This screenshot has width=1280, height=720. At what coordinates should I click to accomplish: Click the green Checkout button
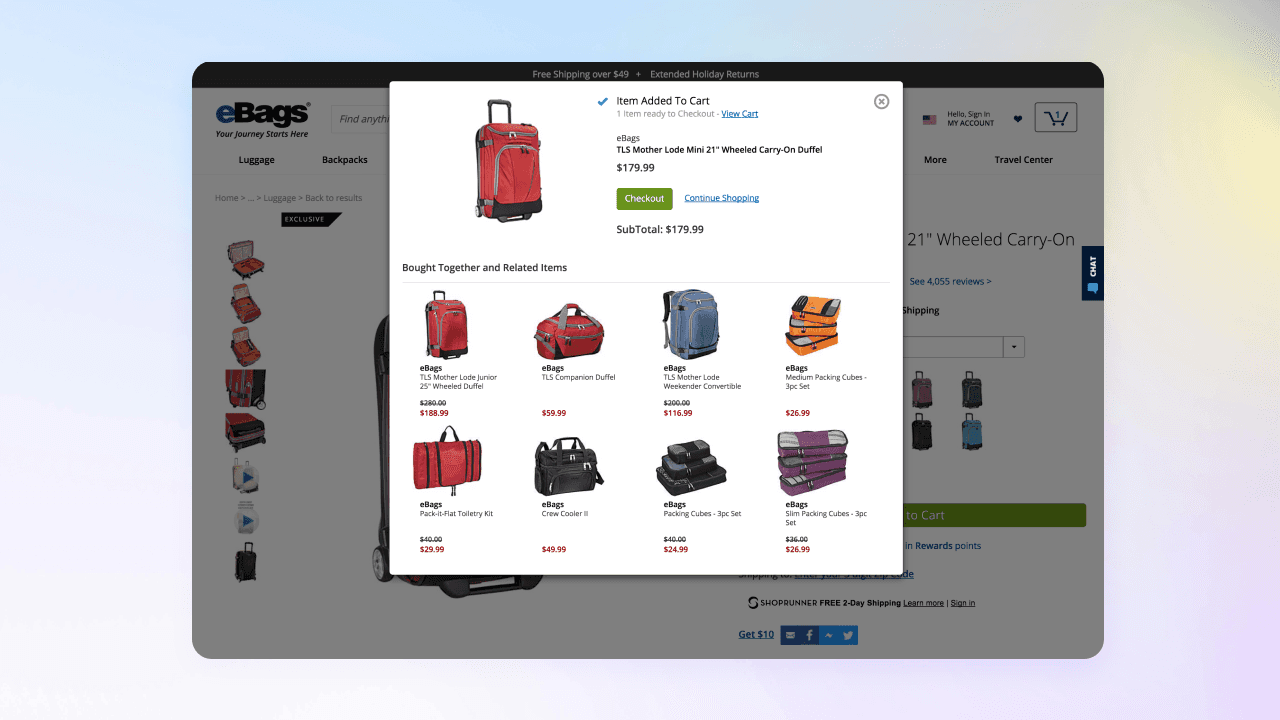click(x=644, y=198)
